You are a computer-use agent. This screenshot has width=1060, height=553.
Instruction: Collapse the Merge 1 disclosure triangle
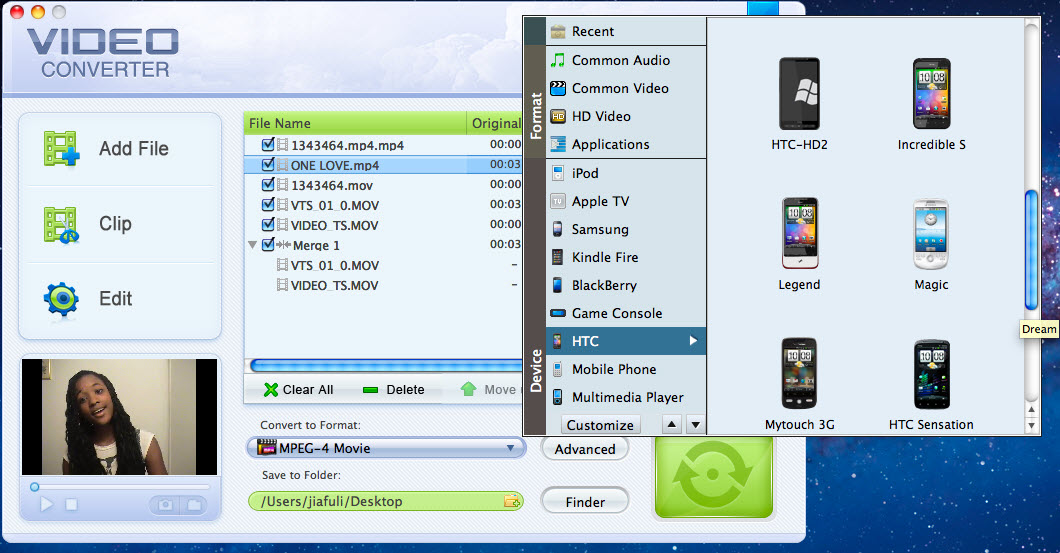pyautogui.click(x=252, y=245)
